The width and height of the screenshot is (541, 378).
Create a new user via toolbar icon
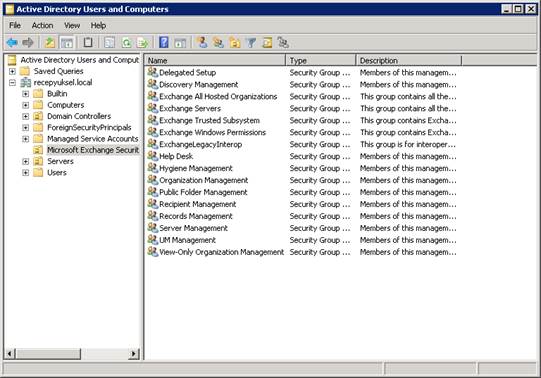203,42
